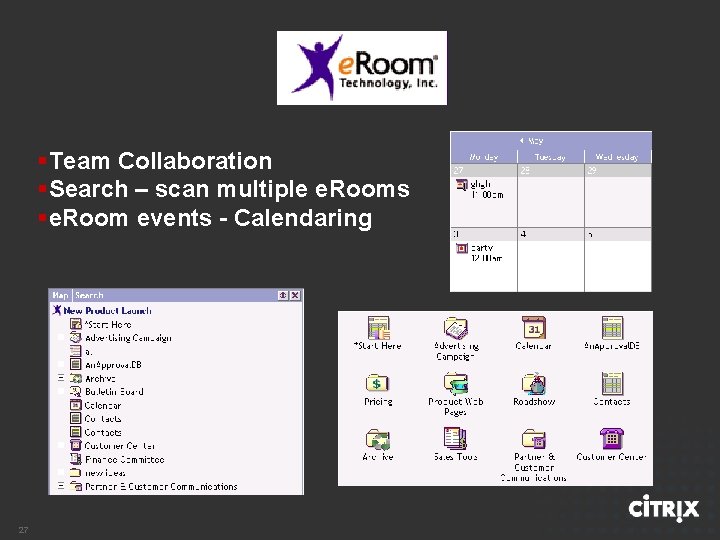This screenshot has width=720, height=540.
Task: Close the Map/Search panel
Action: tap(295, 295)
